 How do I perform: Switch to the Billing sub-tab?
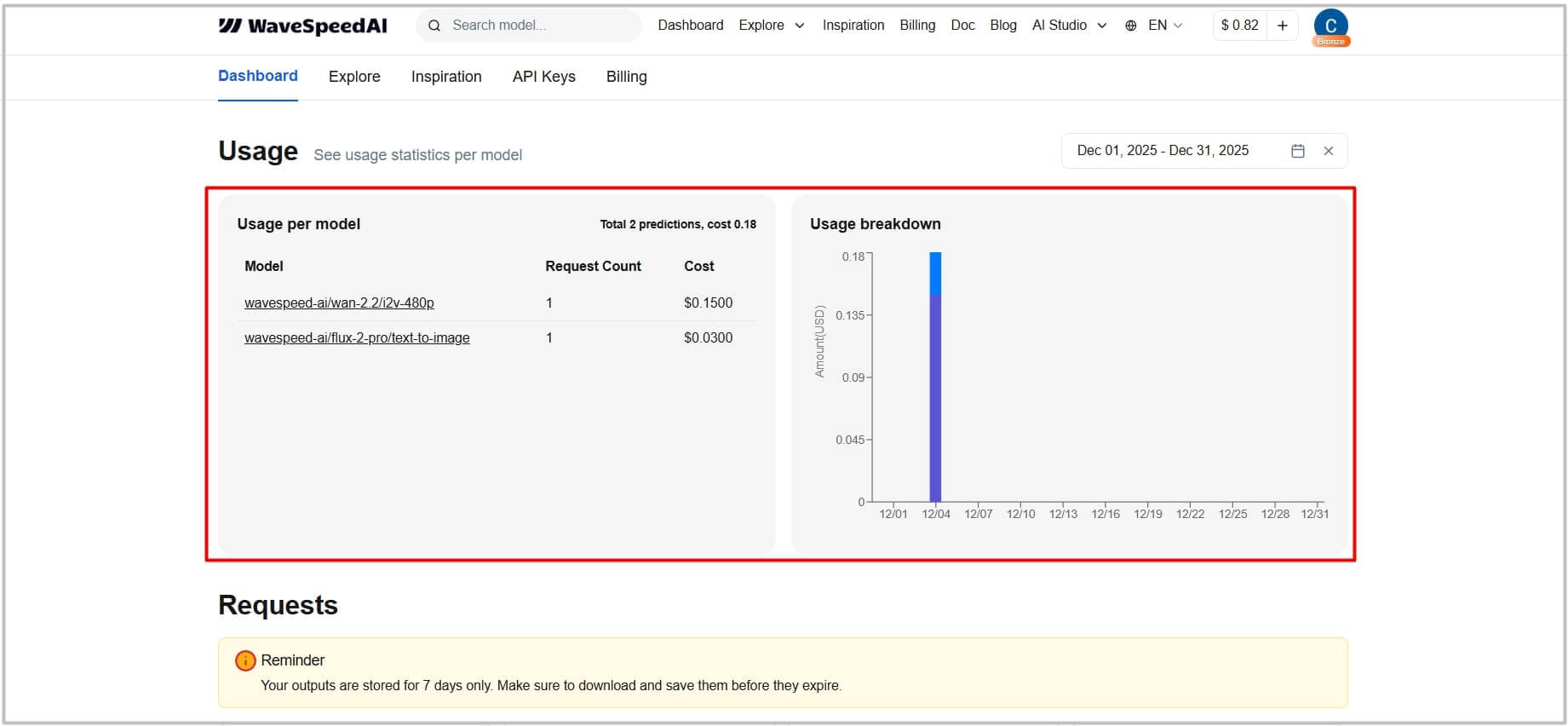click(627, 77)
